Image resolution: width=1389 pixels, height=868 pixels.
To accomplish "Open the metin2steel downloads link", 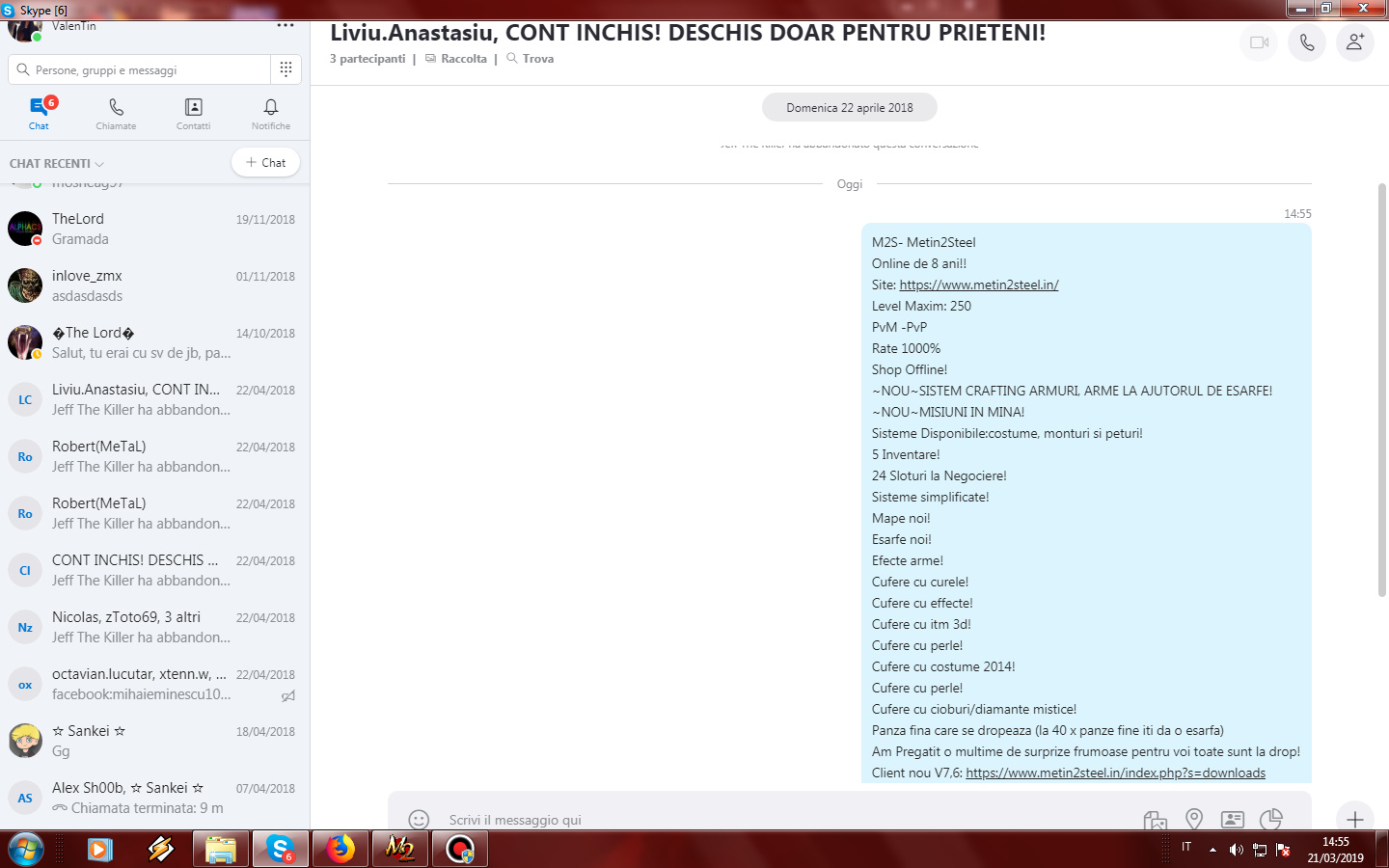I will [1115, 773].
